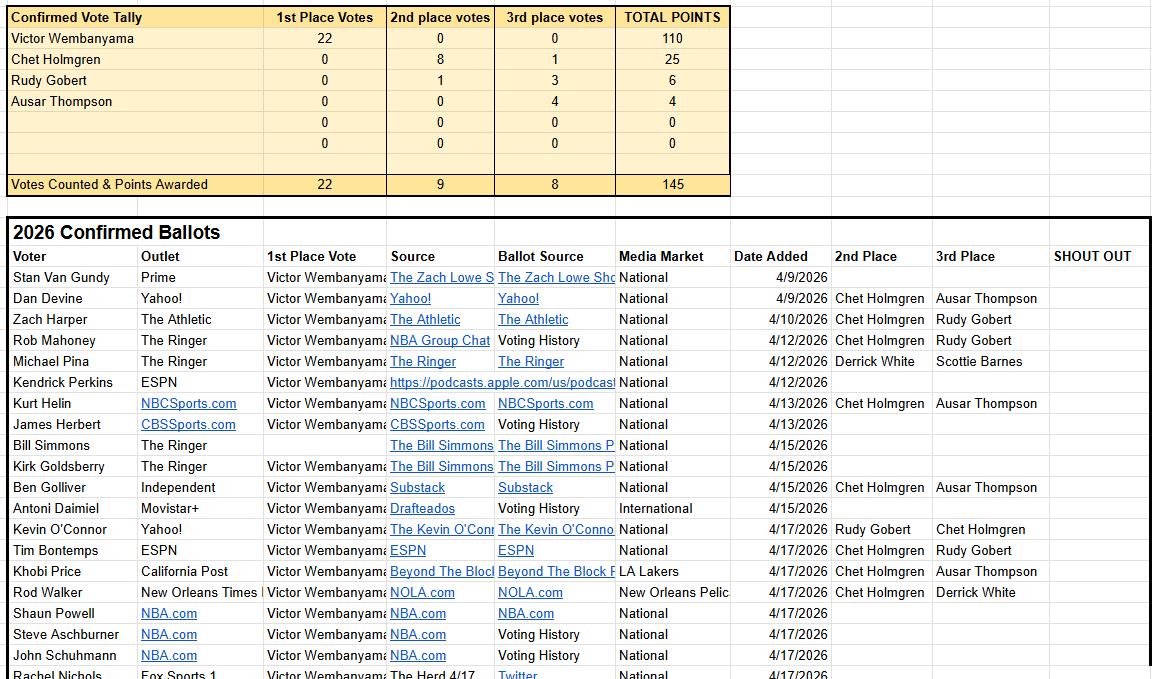Click NBCSports.com Outlet link for Kurt Helin
This screenshot has height=679, width=1152.
click(x=189, y=403)
